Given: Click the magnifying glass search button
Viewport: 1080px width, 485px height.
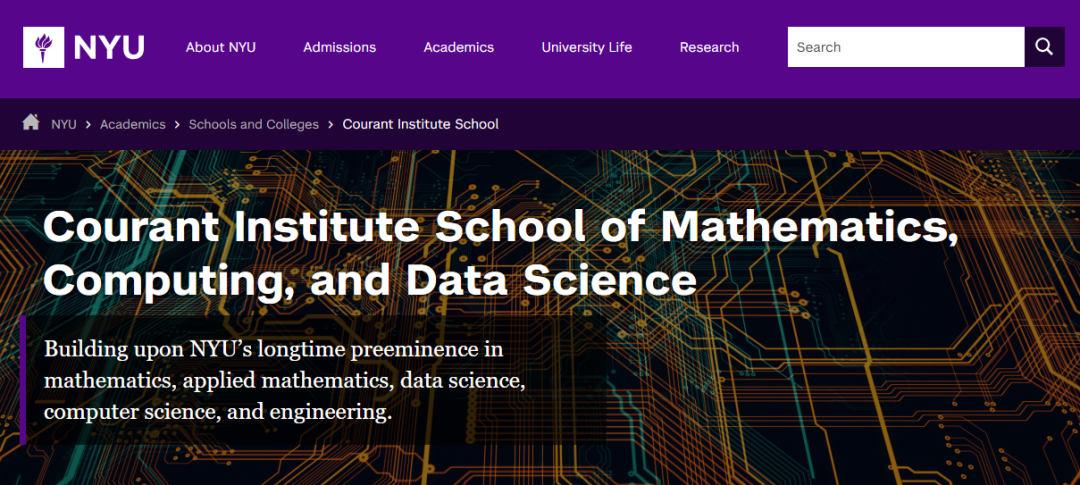Looking at the screenshot, I should point(1044,47).
